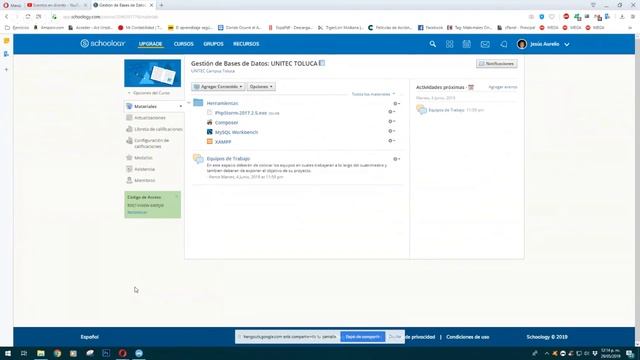Open the Composer link
Image resolution: width=640 pixels, height=360 pixels.
pyautogui.click(x=227, y=123)
